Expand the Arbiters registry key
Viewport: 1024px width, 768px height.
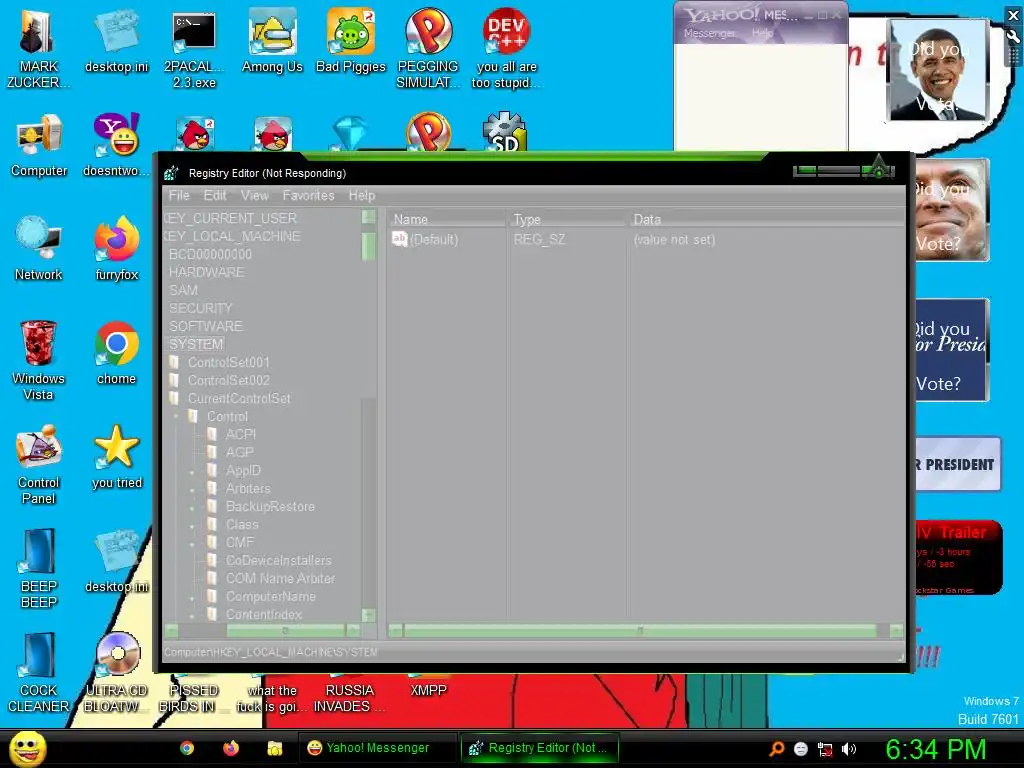coord(192,489)
